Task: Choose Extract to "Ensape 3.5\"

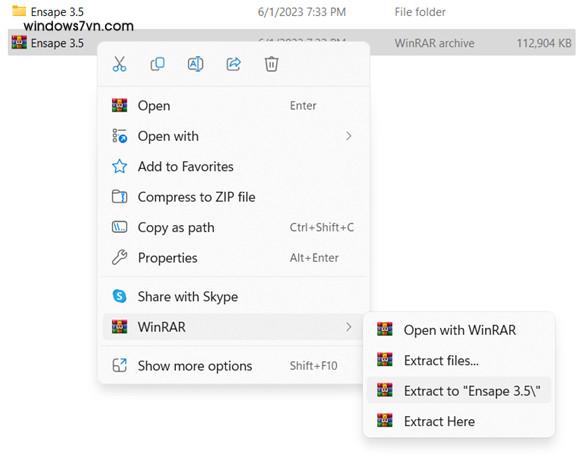Action: click(459, 391)
